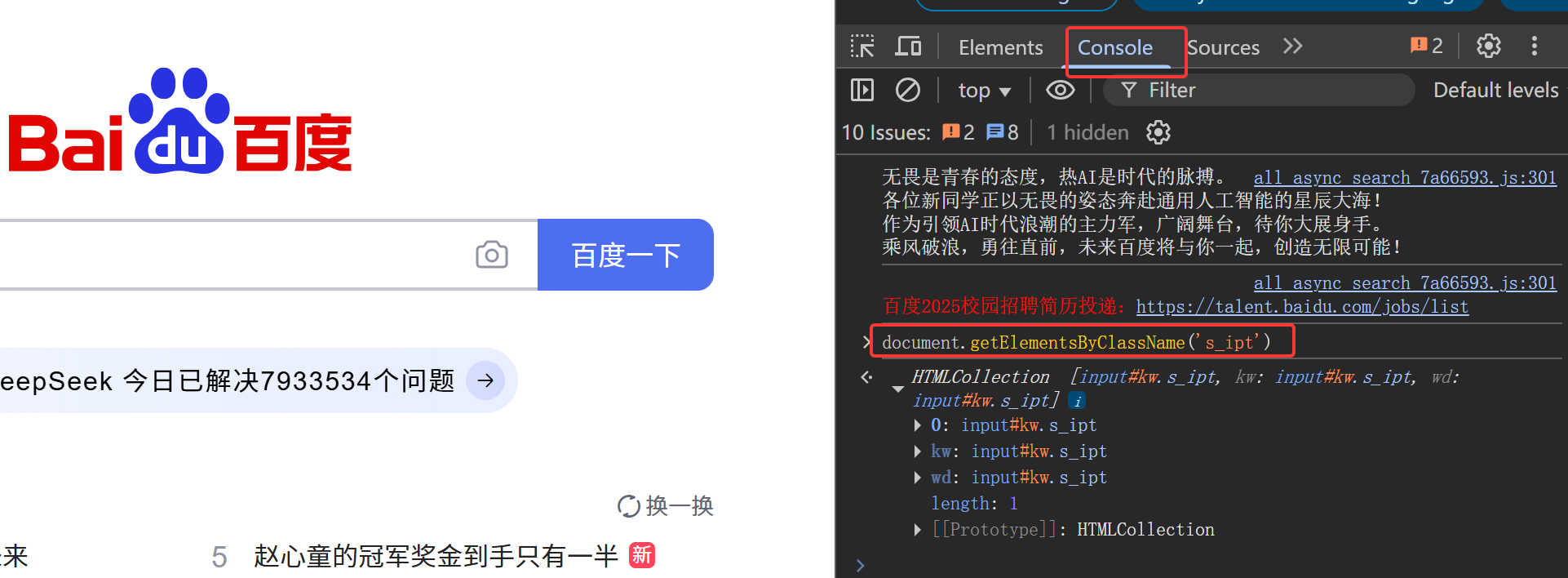Click the 百度一下 search button
The width and height of the screenshot is (1568, 578).
pos(626,255)
